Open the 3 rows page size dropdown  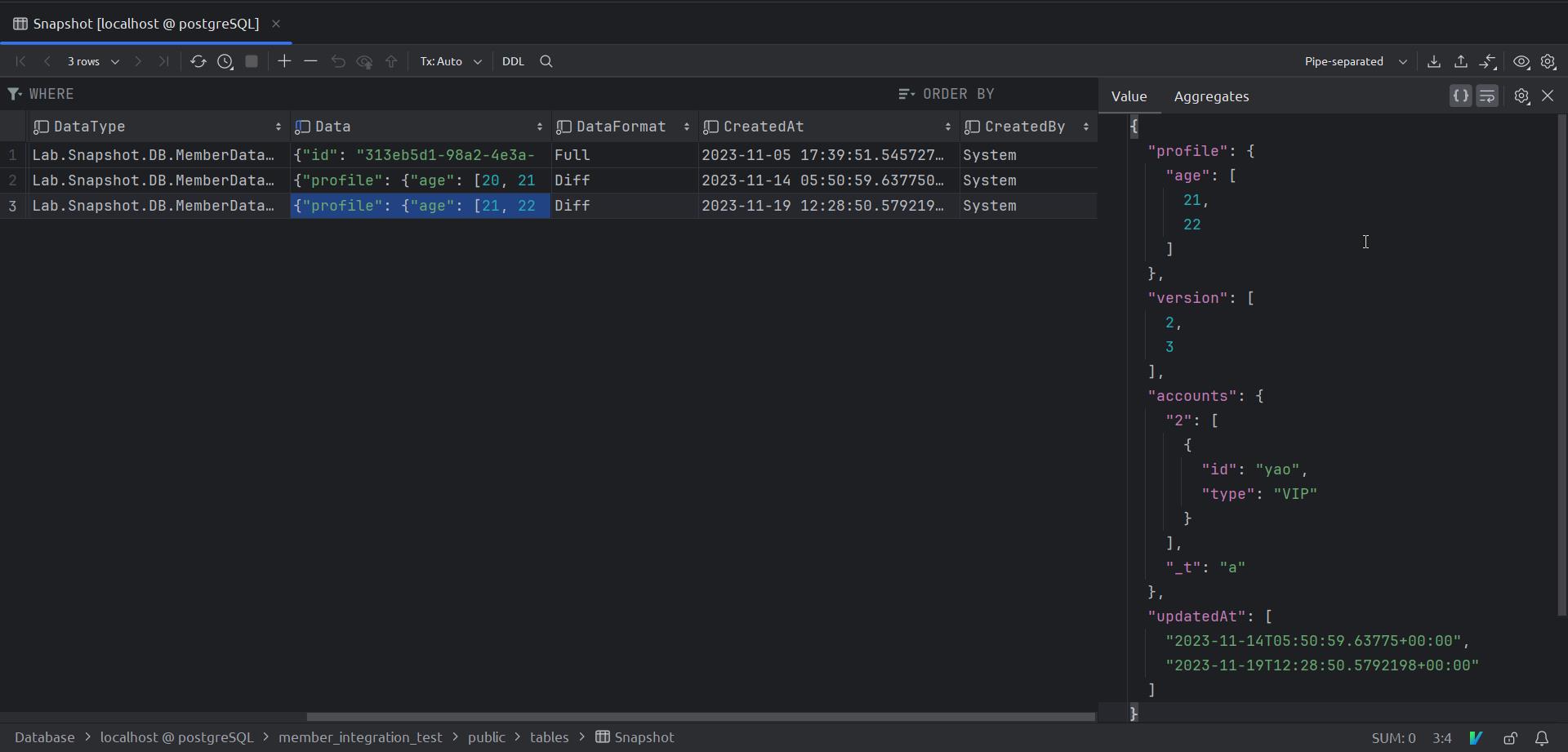92,61
